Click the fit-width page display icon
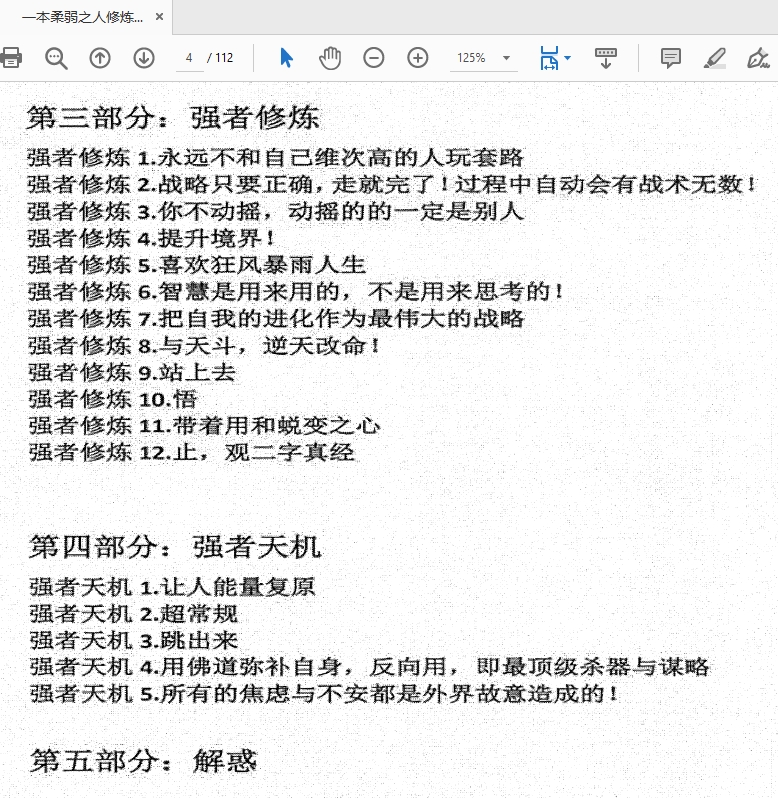Screen dimensions: 778x798 [x=549, y=58]
